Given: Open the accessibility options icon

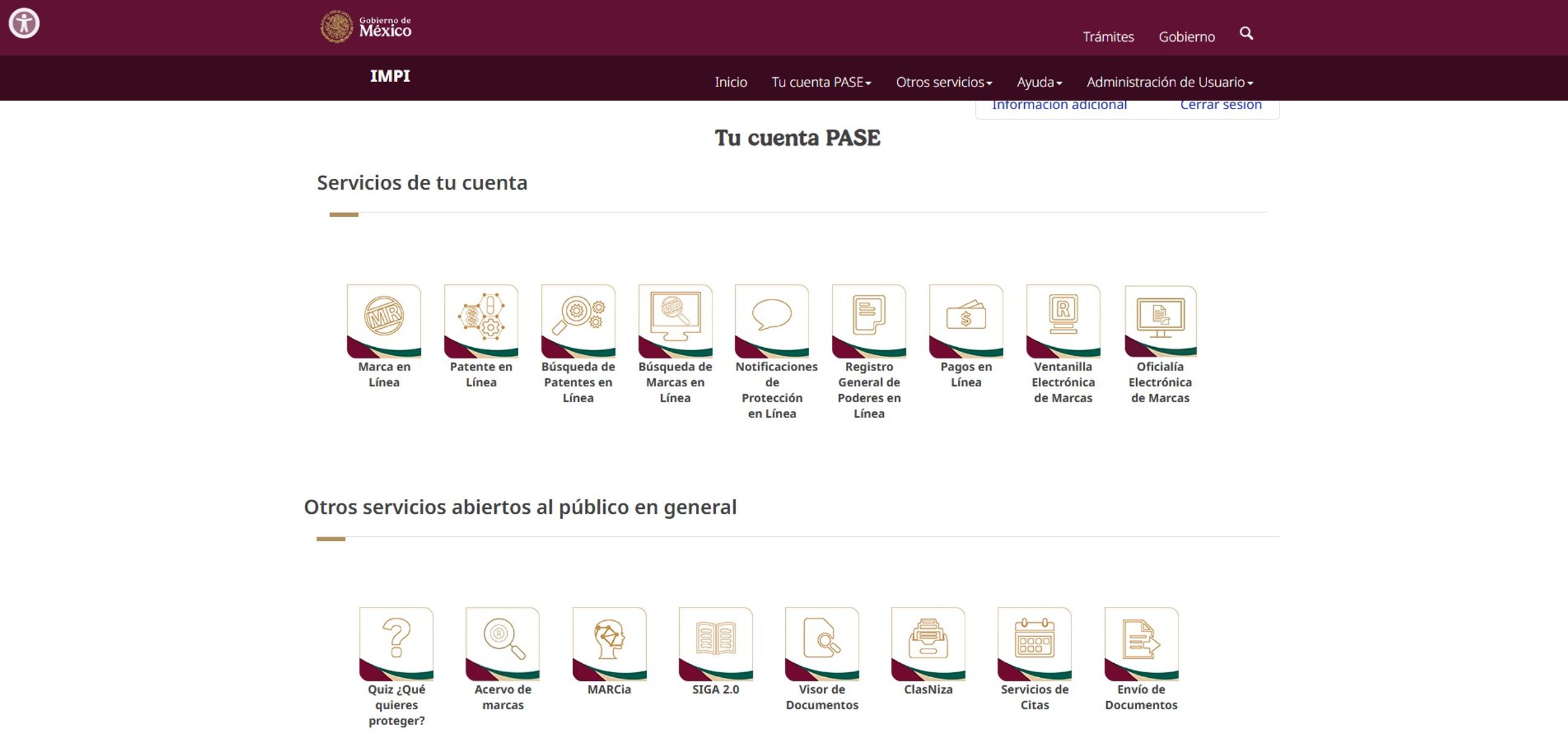Looking at the screenshot, I should tap(24, 23).
